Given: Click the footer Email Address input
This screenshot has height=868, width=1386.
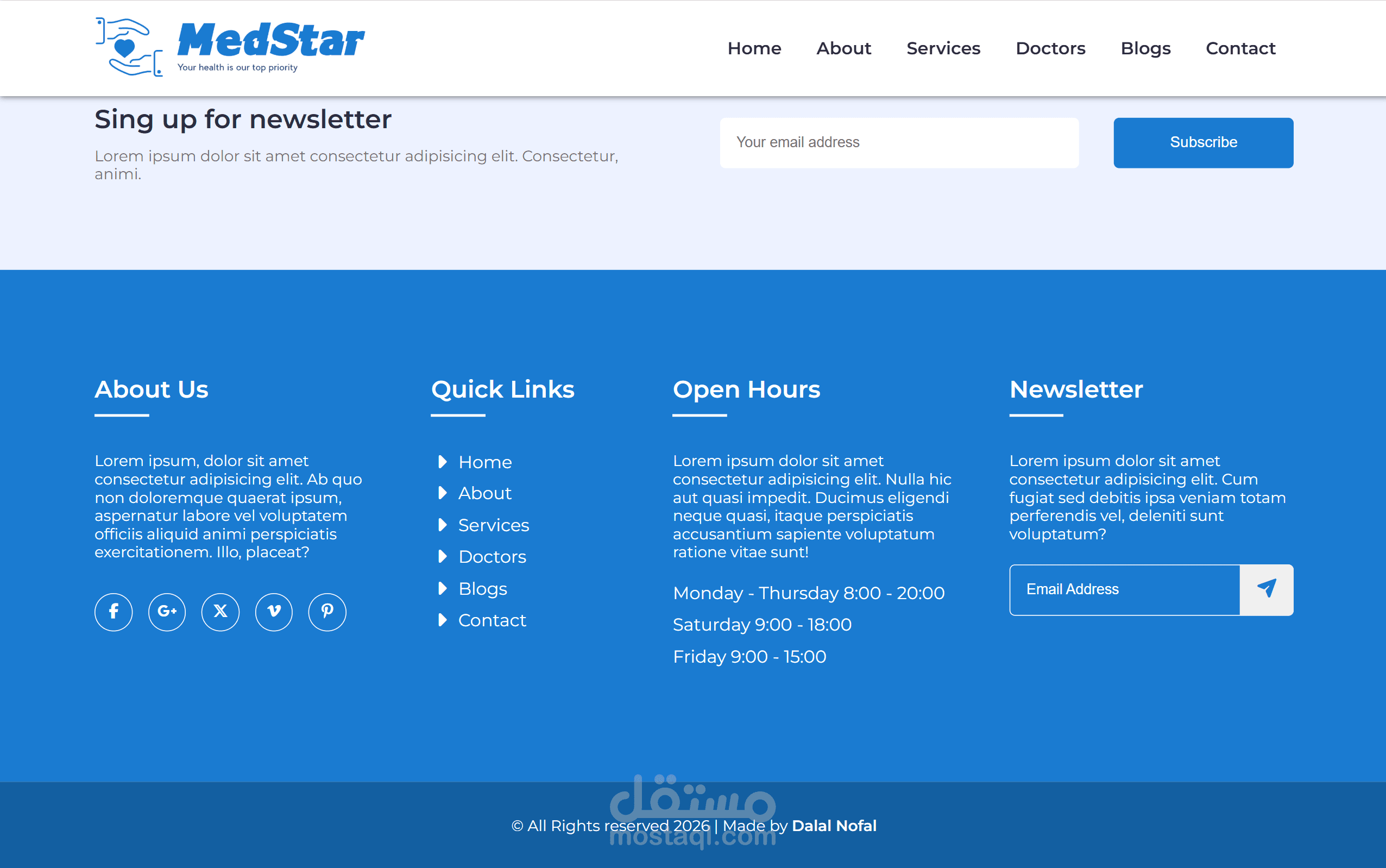Looking at the screenshot, I should tap(1124, 589).
